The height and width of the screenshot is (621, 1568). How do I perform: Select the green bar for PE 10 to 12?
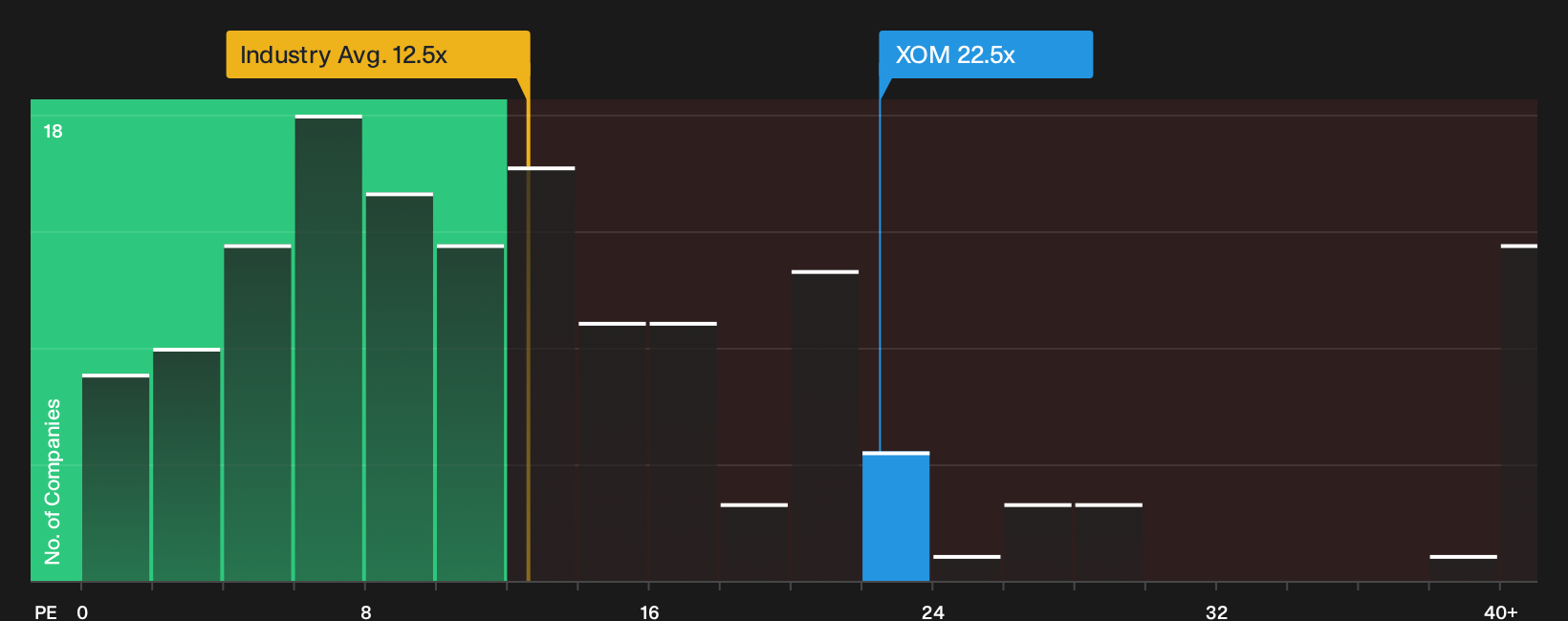tap(470, 413)
